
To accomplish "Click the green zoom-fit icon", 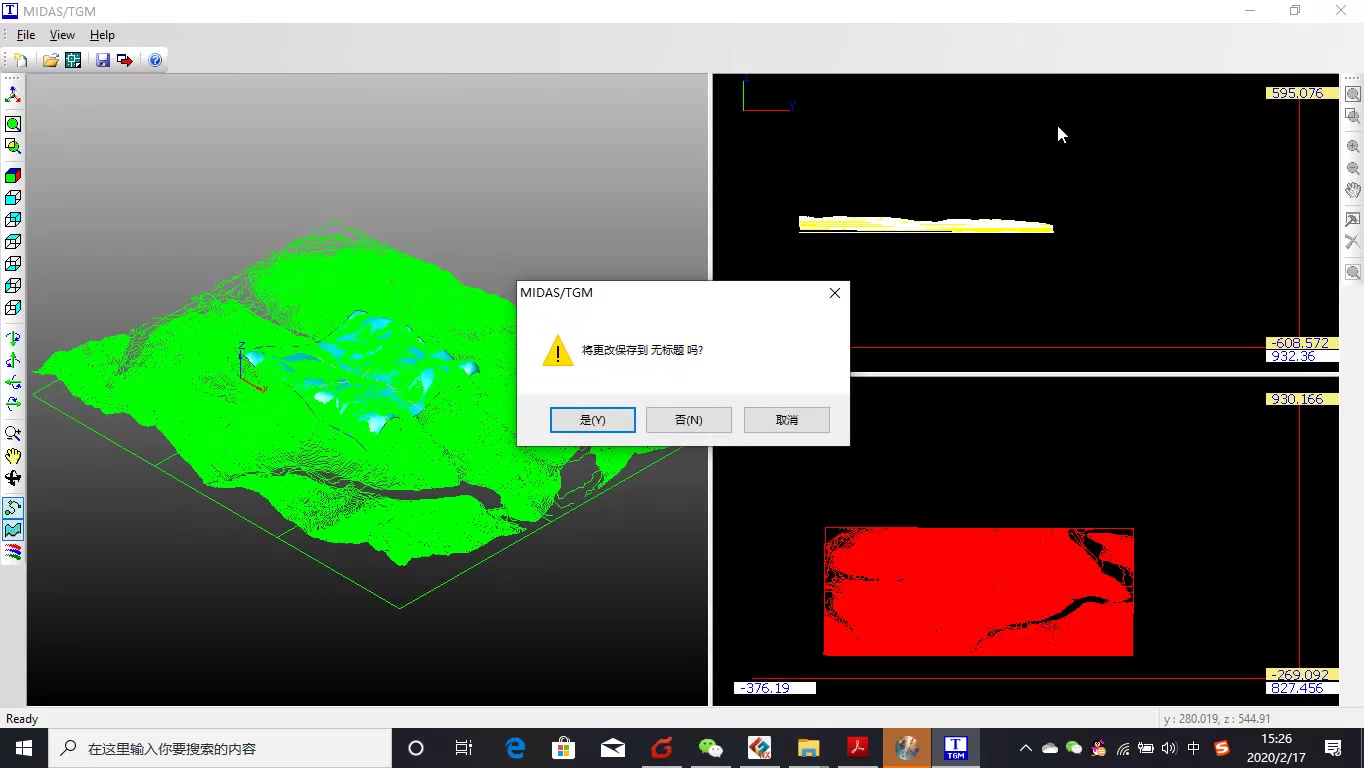I will click(13, 124).
